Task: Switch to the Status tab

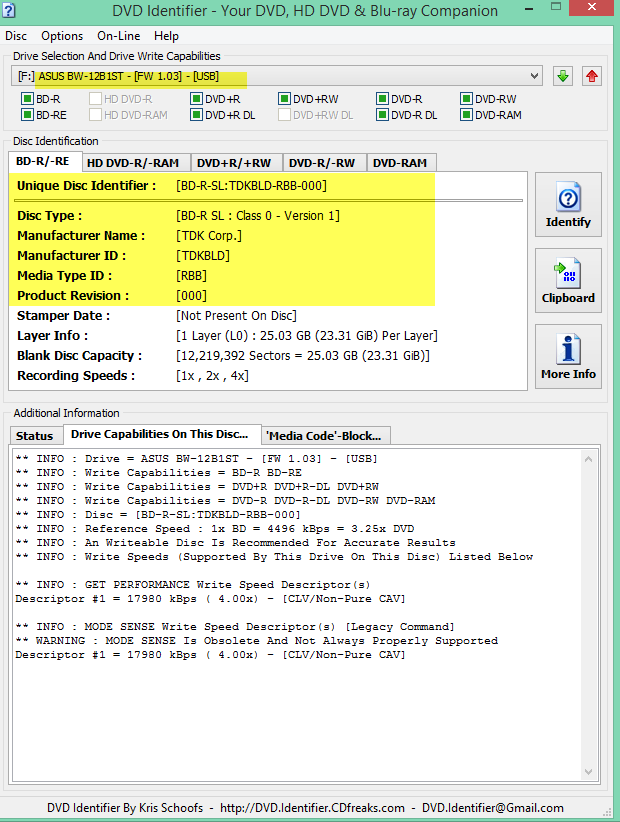Action: pos(35,436)
